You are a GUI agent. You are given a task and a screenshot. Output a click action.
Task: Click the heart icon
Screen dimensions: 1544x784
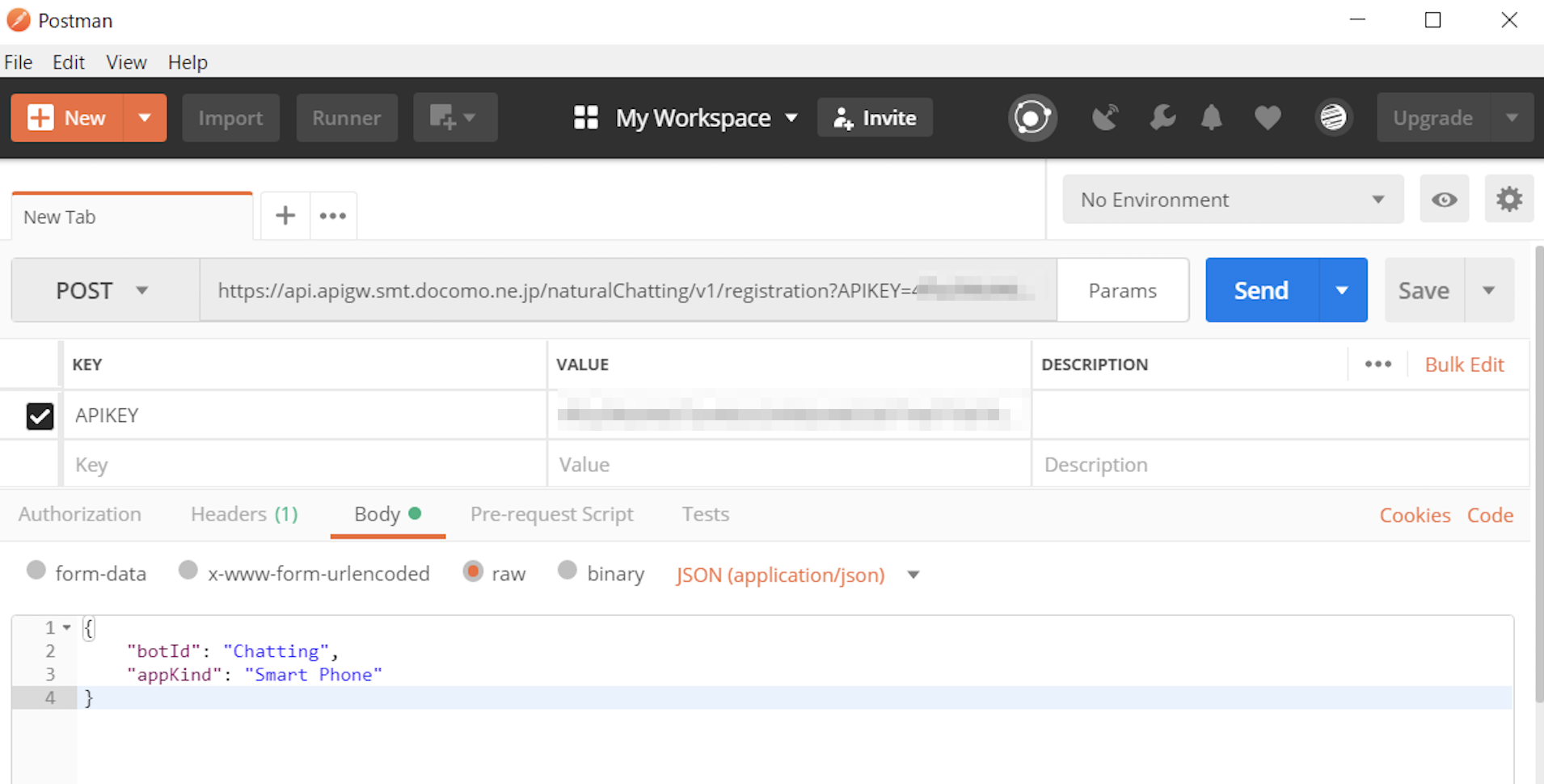(x=1268, y=118)
